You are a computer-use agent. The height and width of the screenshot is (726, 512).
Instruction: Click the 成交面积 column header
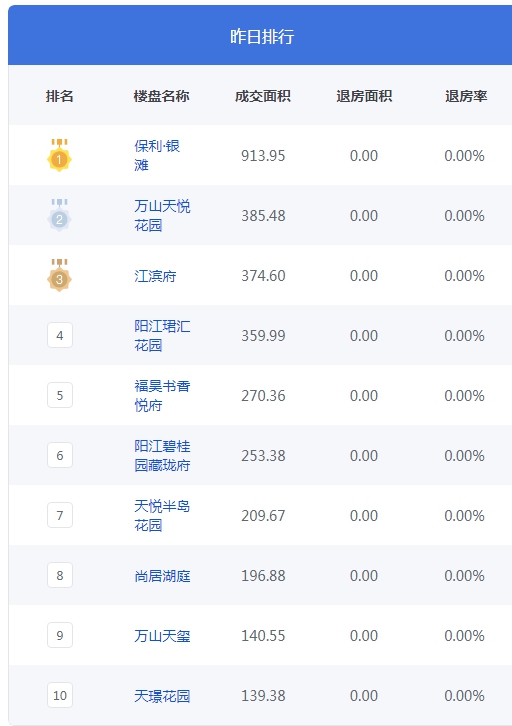[262, 96]
